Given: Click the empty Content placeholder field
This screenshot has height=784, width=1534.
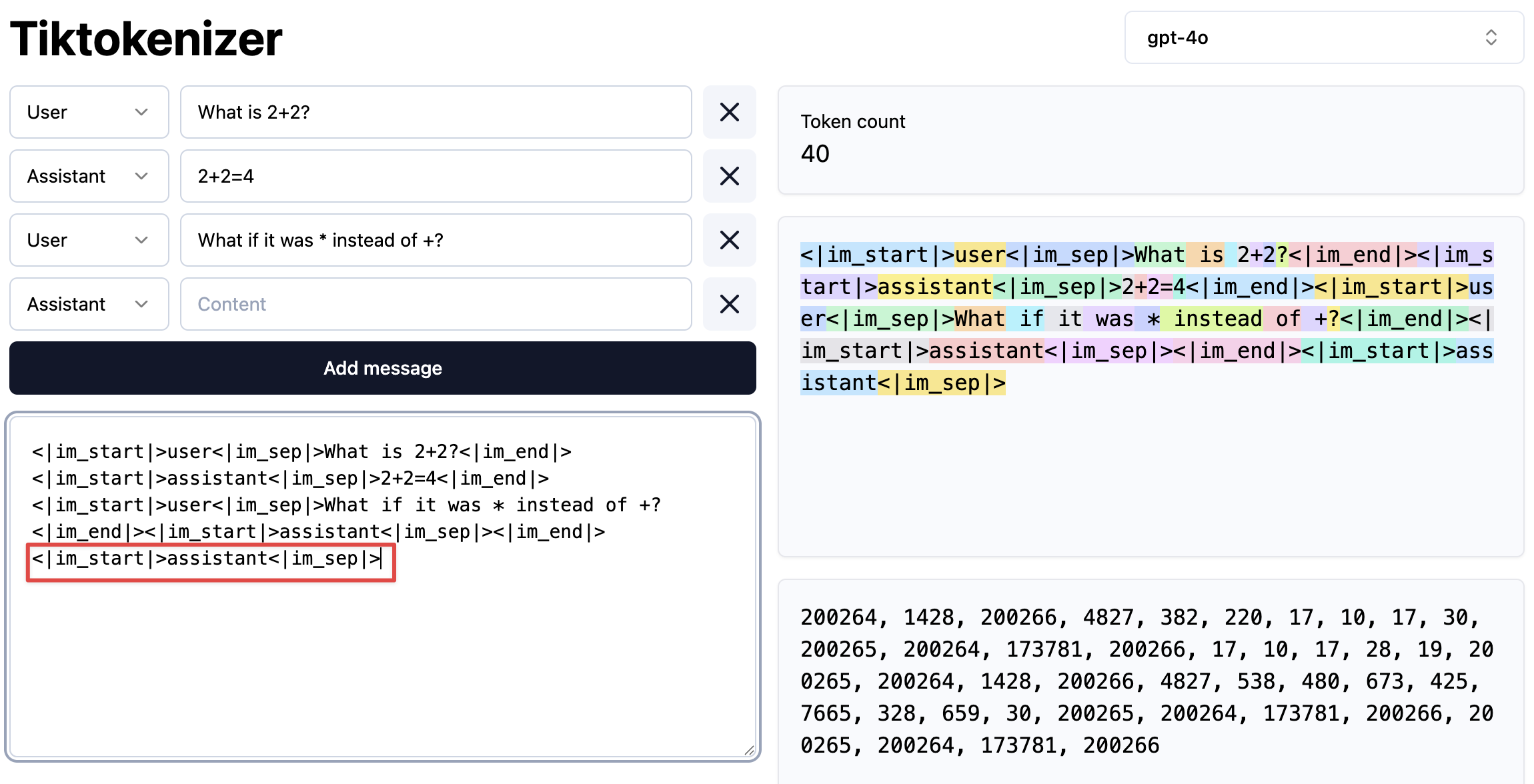Looking at the screenshot, I should (x=436, y=304).
